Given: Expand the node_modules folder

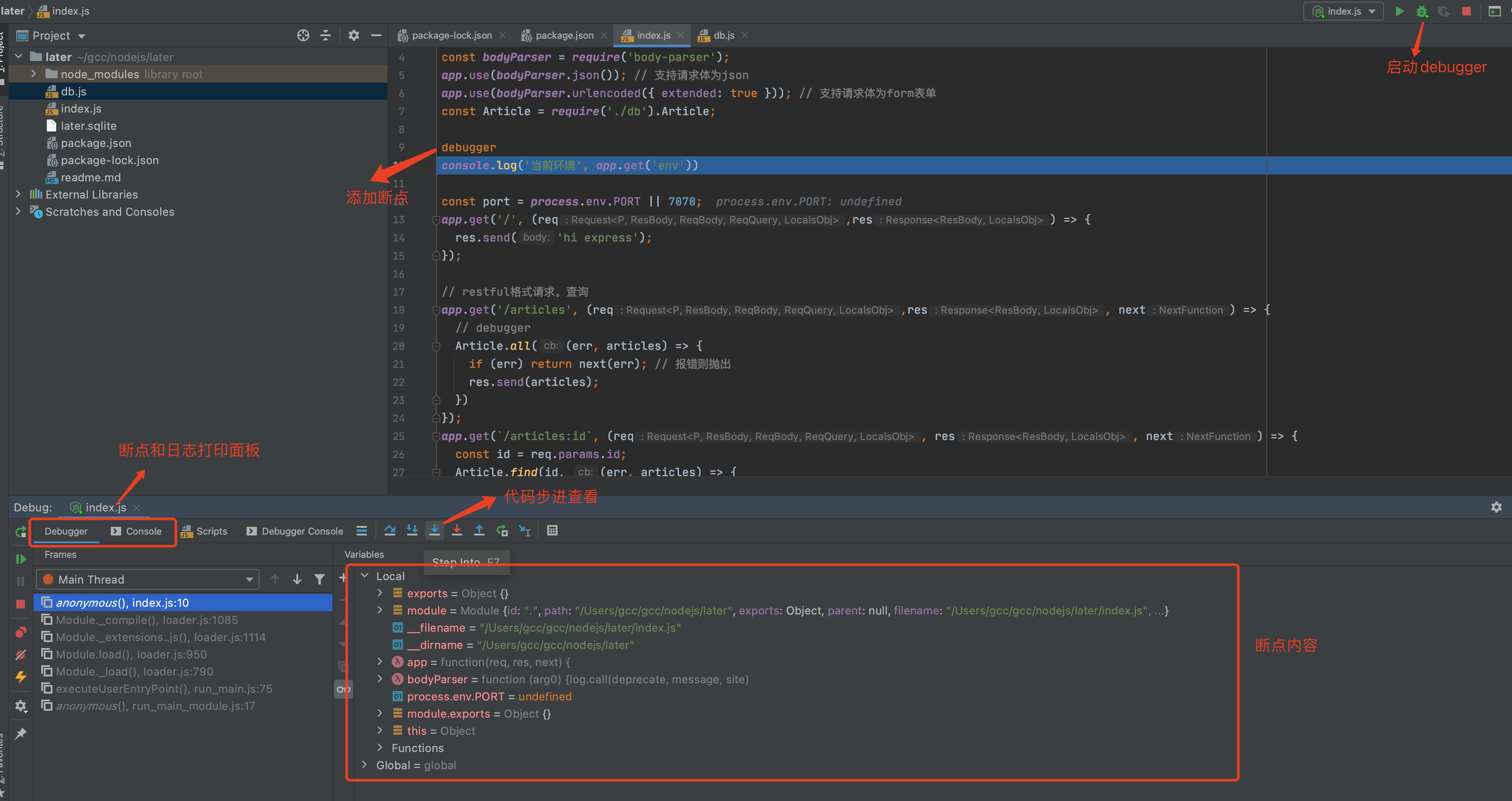Looking at the screenshot, I should point(34,74).
